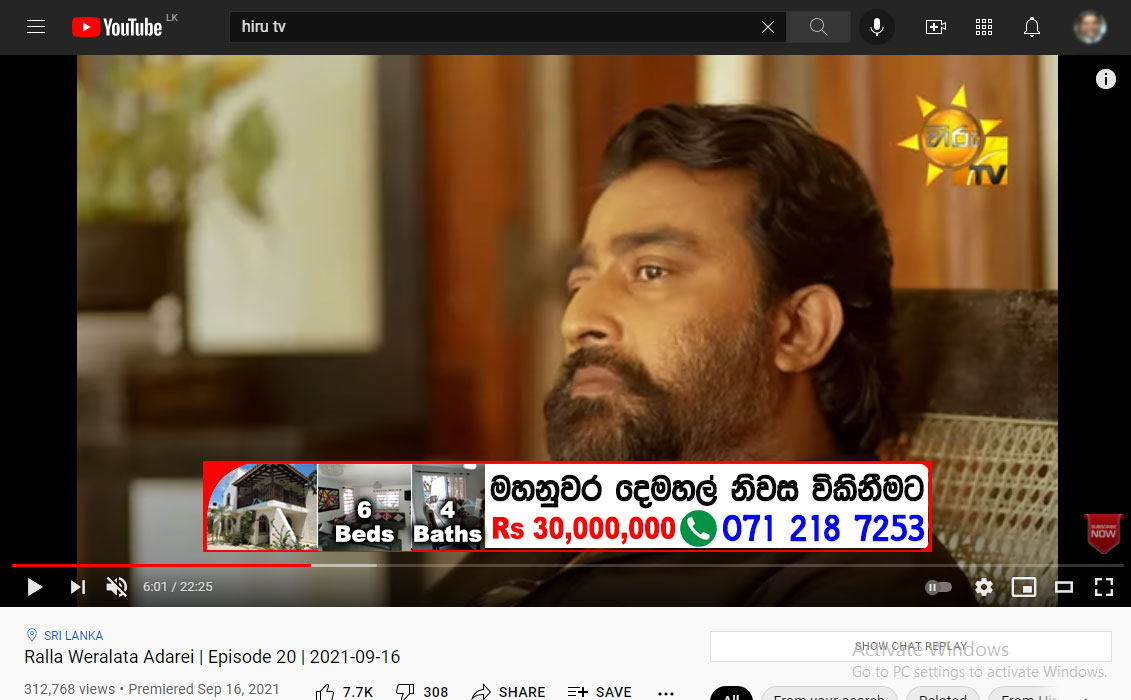Open the more actions three-dot menu
Screen dimensions: 1131x700
tap(666, 694)
